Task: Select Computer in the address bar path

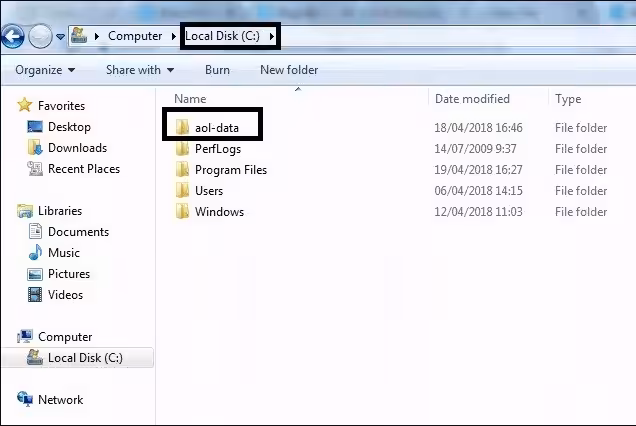Action: [x=135, y=36]
